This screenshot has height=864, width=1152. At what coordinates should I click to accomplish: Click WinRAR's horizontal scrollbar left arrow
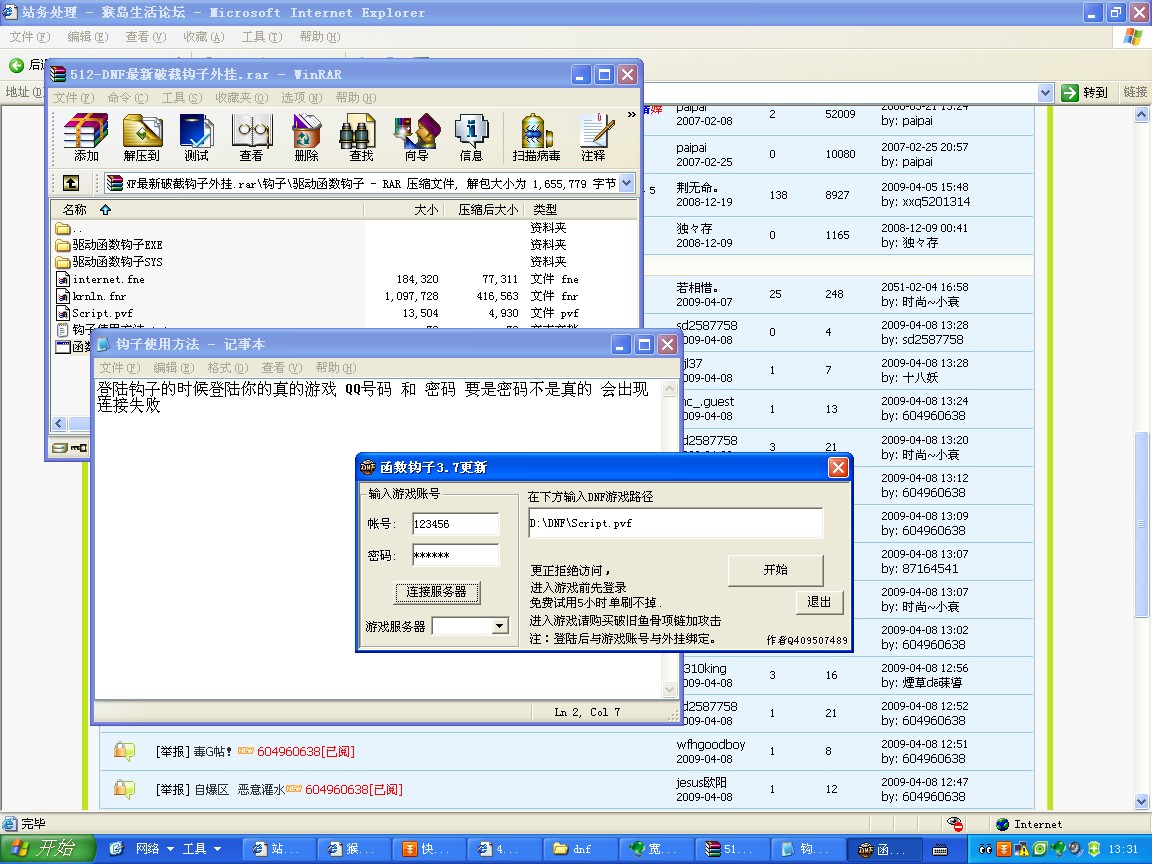point(59,423)
